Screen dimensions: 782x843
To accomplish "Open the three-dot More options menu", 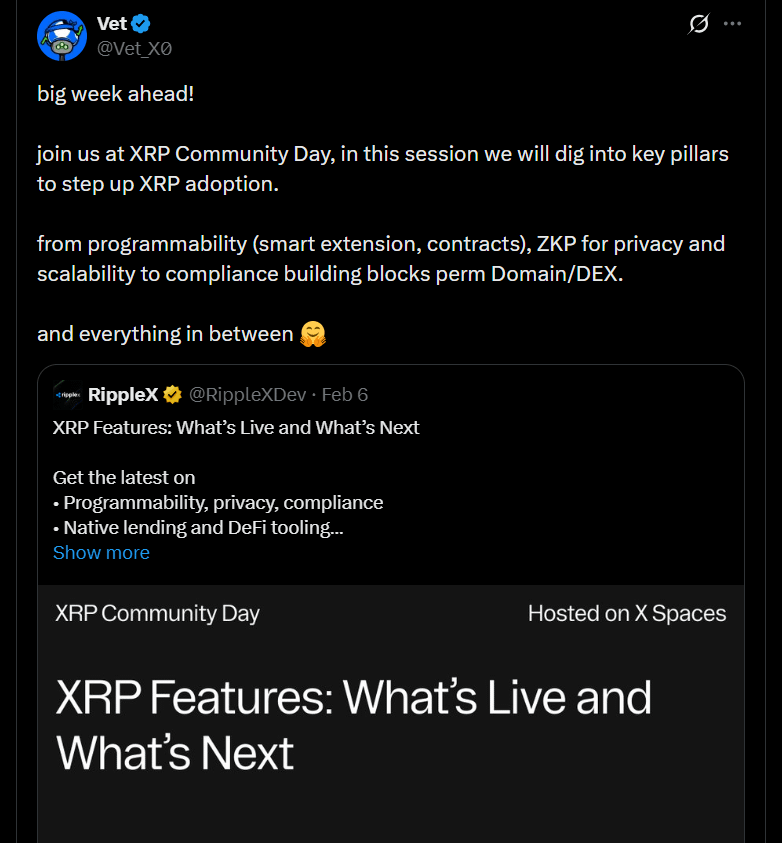I will click(733, 24).
